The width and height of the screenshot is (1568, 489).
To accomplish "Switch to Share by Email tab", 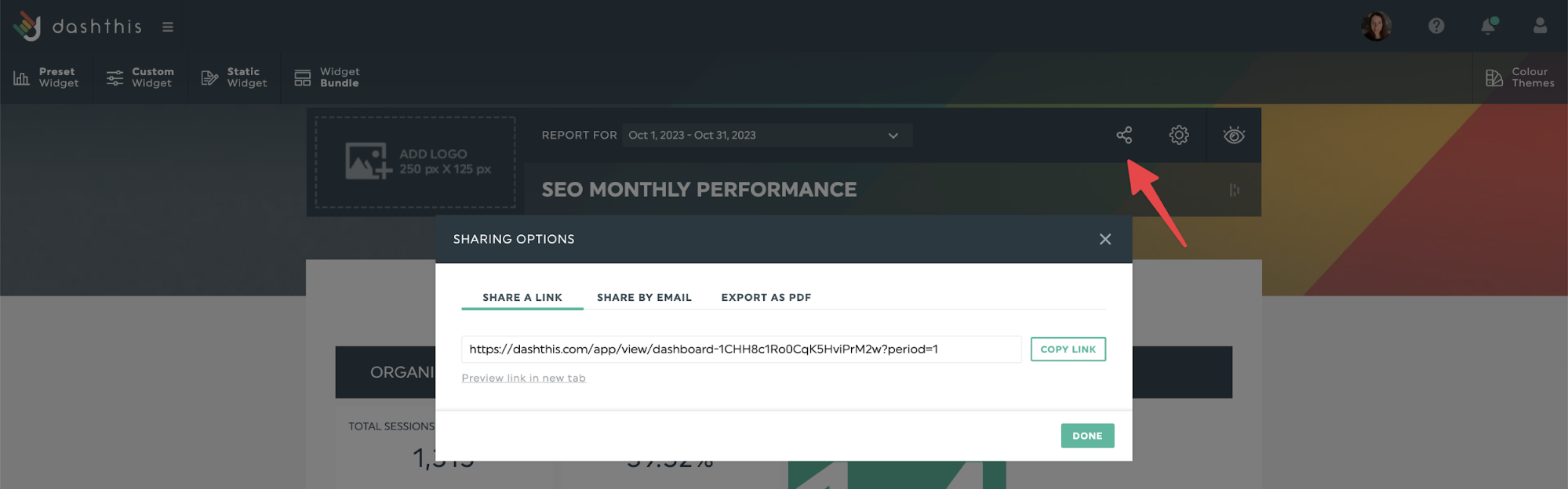I will [x=644, y=297].
